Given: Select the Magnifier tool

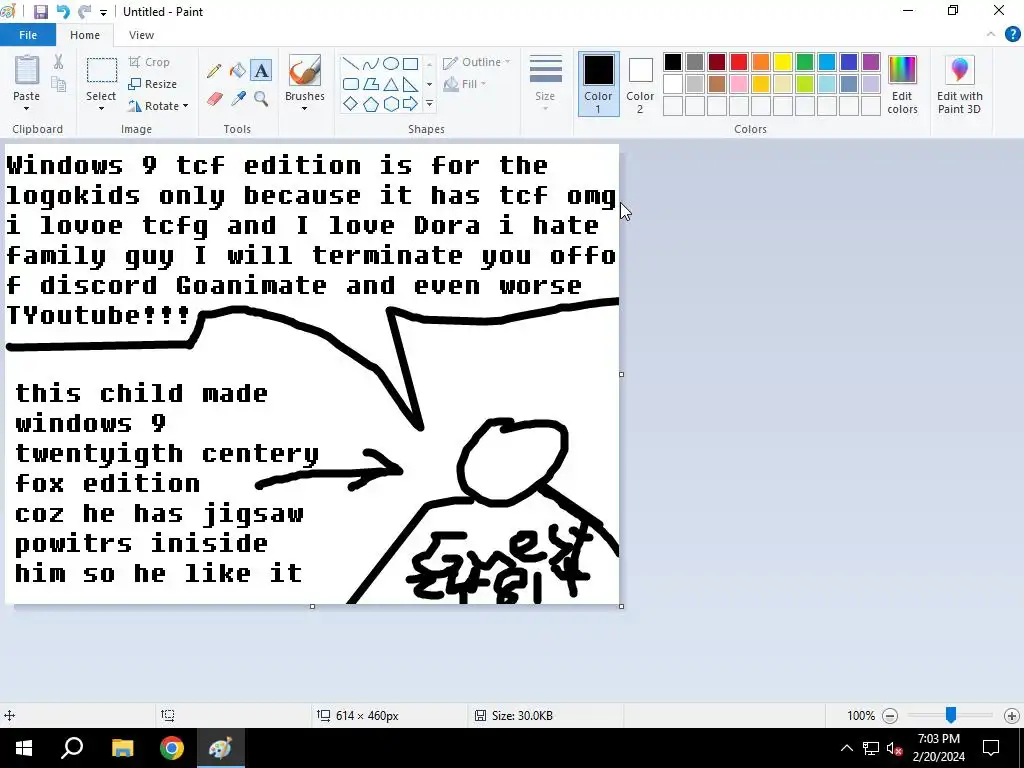Looking at the screenshot, I should 261,99.
